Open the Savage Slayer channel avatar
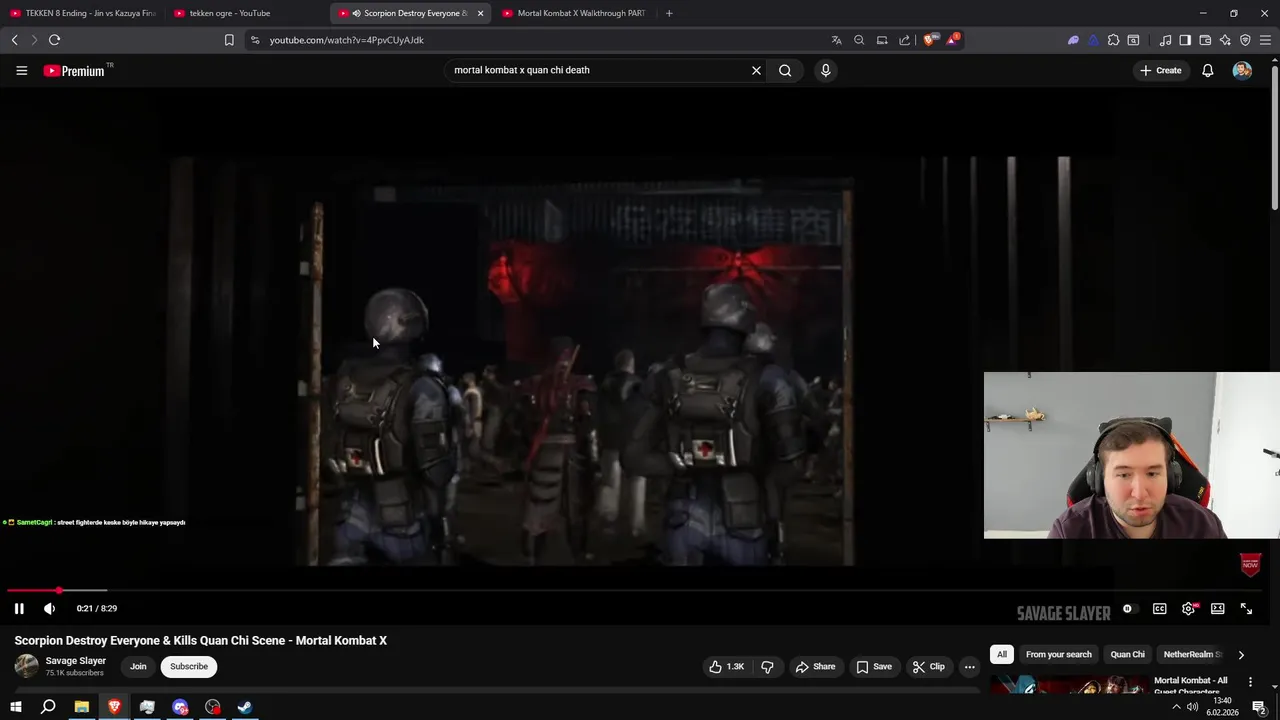 tap(26, 666)
